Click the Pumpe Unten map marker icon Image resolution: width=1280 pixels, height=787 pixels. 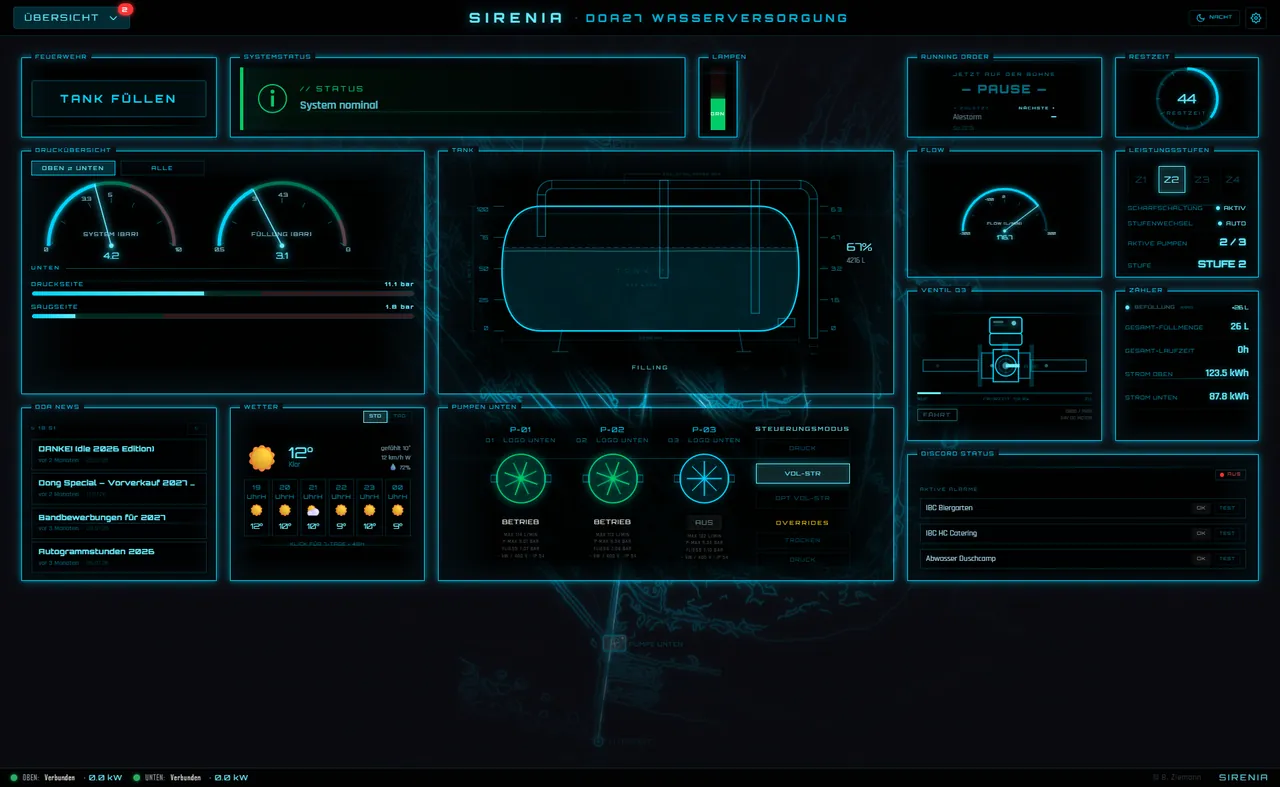tap(615, 643)
